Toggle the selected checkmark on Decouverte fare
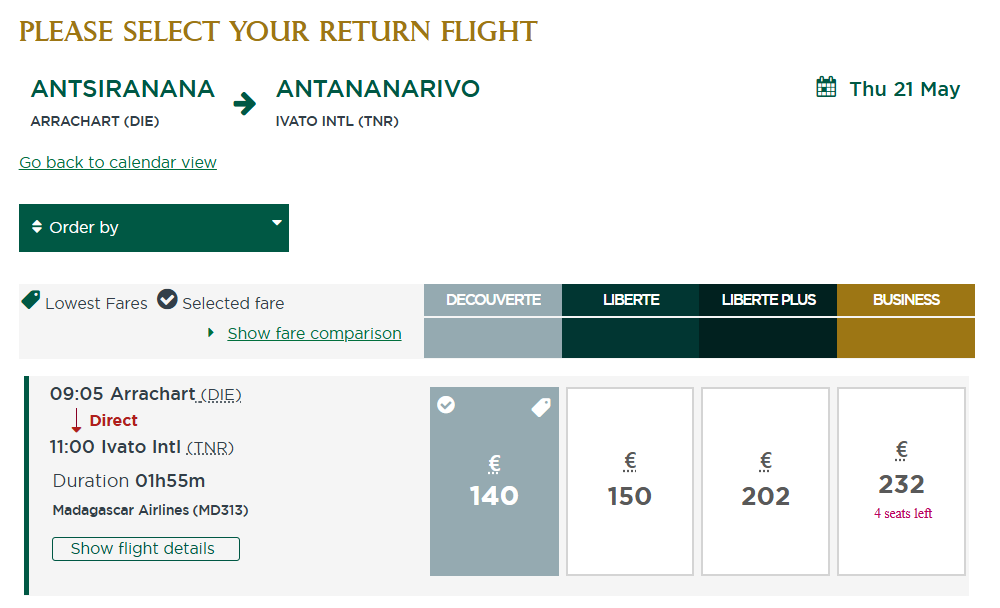The width and height of the screenshot is (1000, 608). click(446, 404)
